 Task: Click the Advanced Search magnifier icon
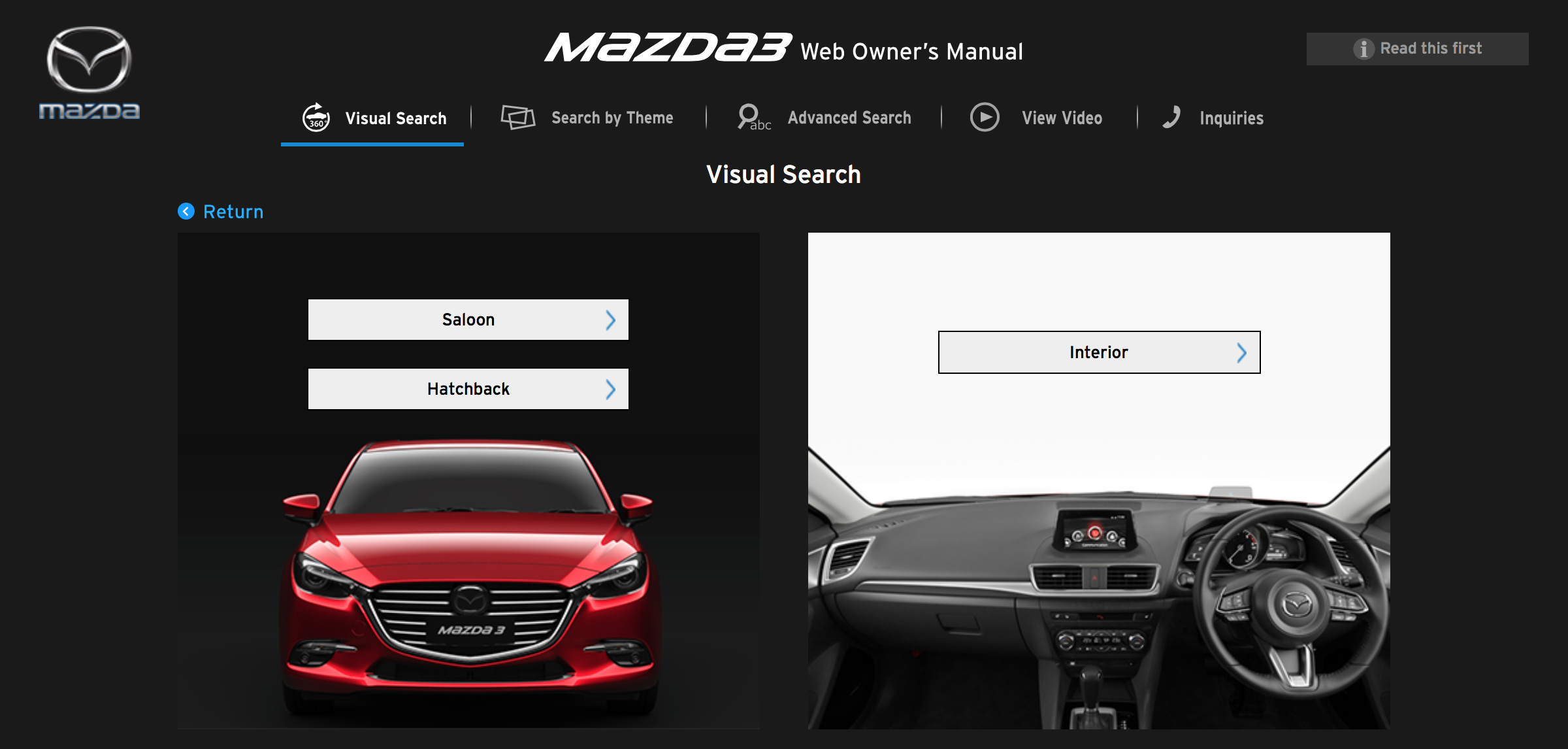click(x=751, y=117)
